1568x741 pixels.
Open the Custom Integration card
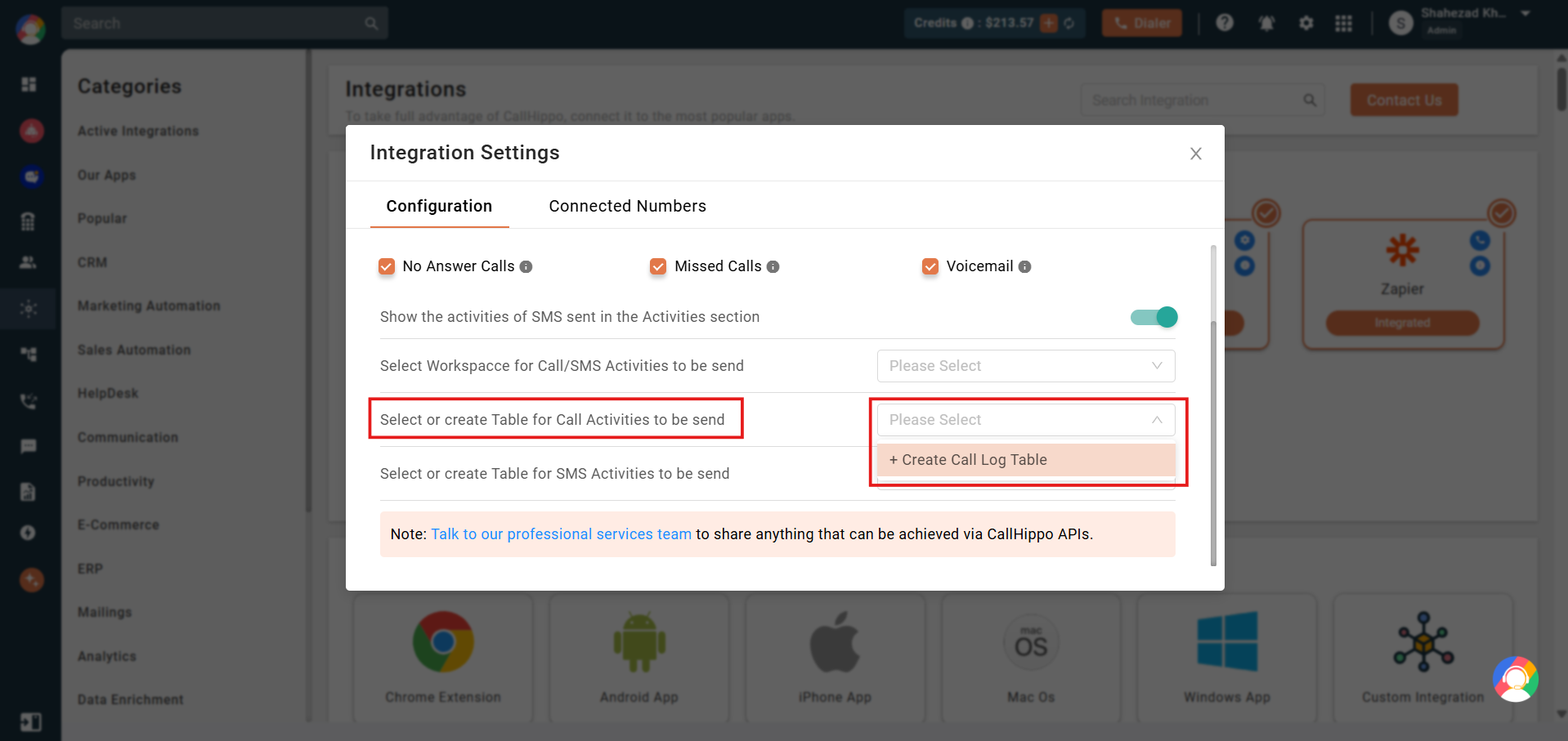click(x=1423, y=658)
